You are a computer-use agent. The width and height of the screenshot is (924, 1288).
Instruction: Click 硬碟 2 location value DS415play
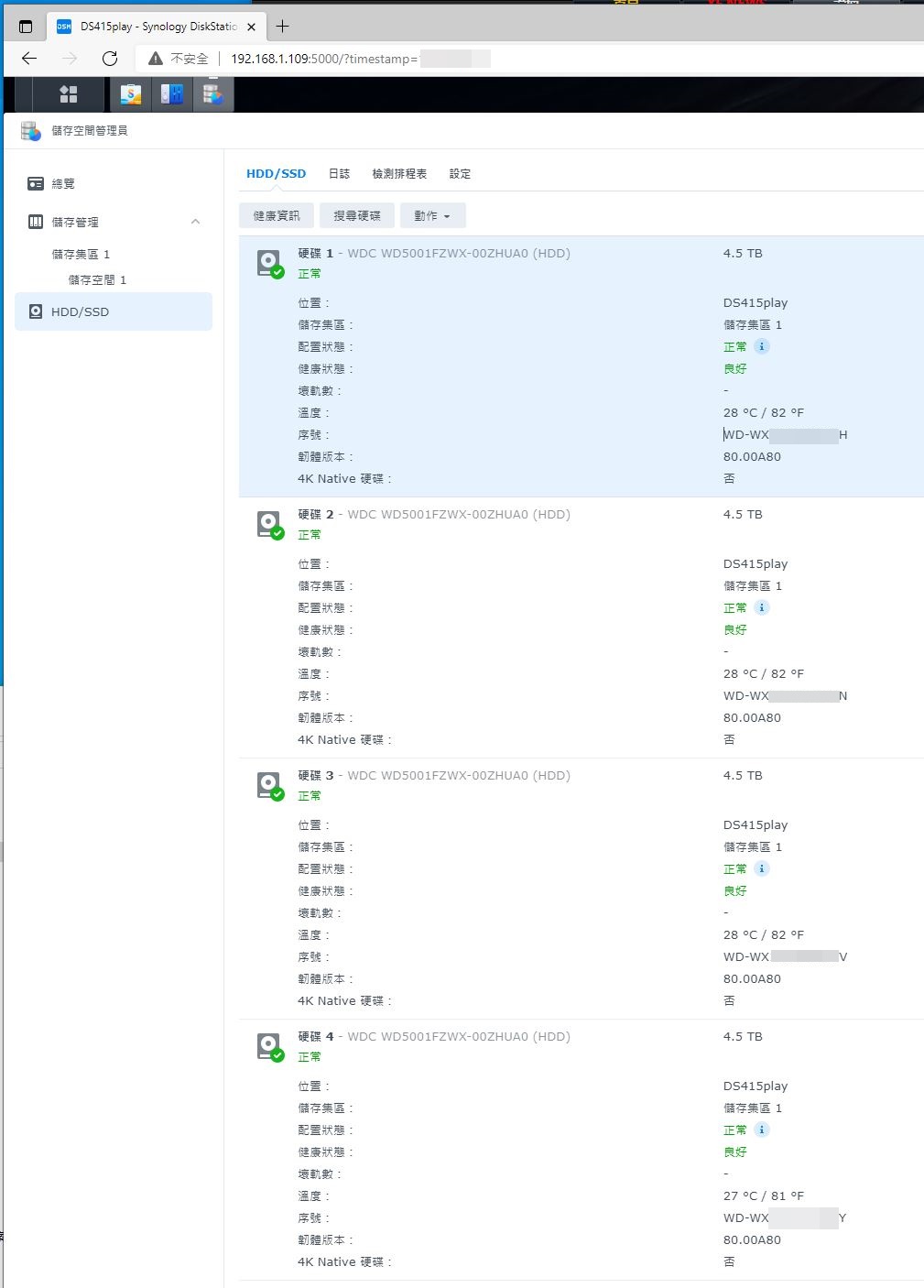(756, 564)
